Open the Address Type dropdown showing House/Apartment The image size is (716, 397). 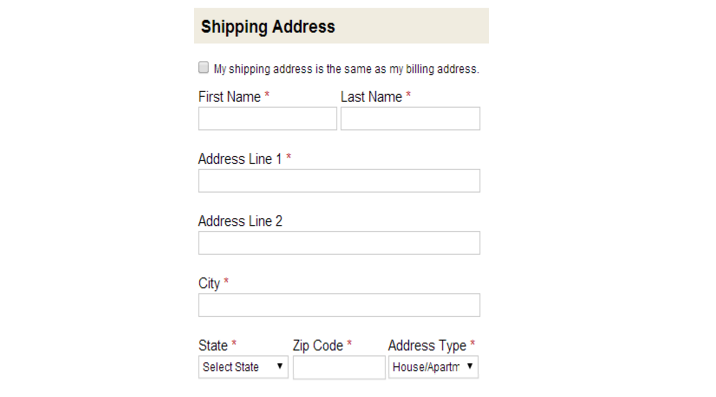coord(433,367)
